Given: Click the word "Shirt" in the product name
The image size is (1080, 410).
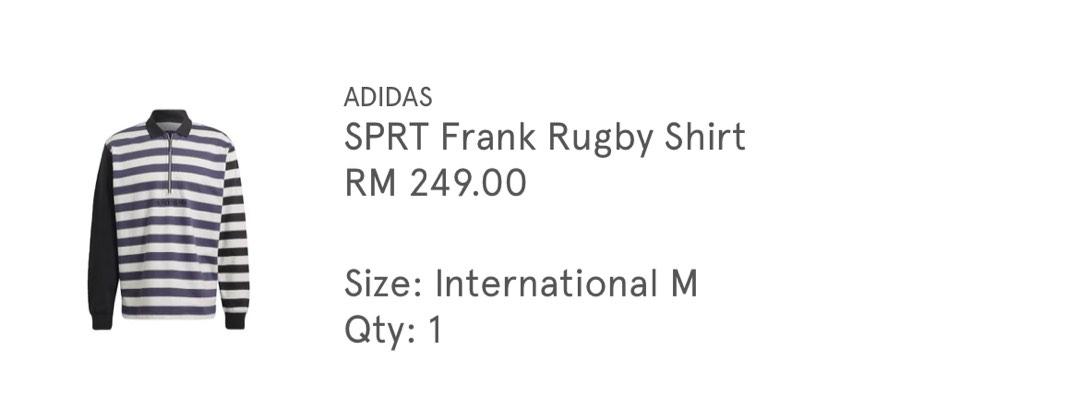Looking at the screenshot, I should (x=705, y=136).
